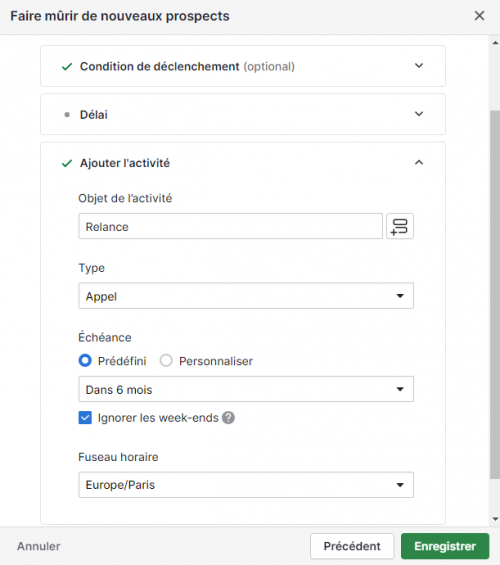Screen dimensions: 500x565
Task: Select the Personnaliser radio button
Action: (x=166, y=361)
